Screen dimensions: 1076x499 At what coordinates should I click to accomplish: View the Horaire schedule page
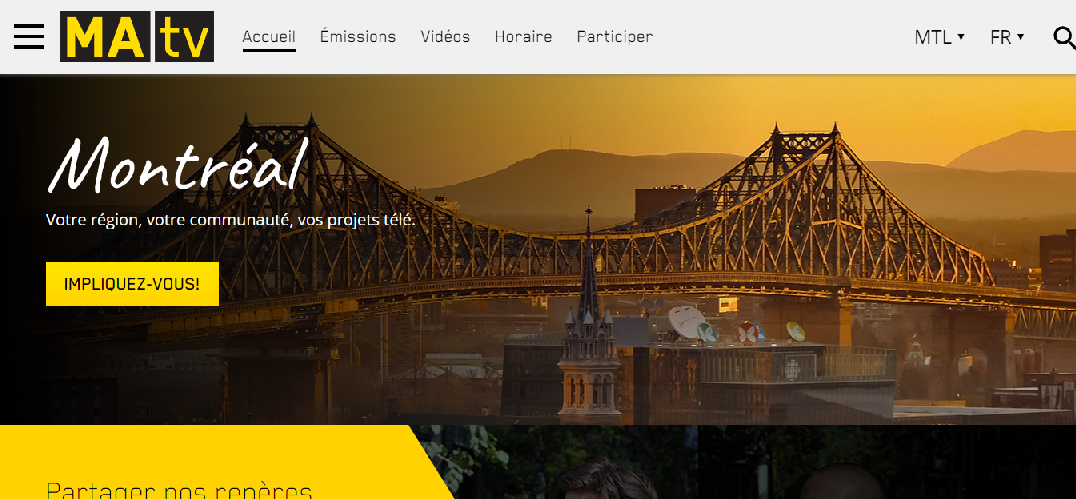(x=523, y=36)
